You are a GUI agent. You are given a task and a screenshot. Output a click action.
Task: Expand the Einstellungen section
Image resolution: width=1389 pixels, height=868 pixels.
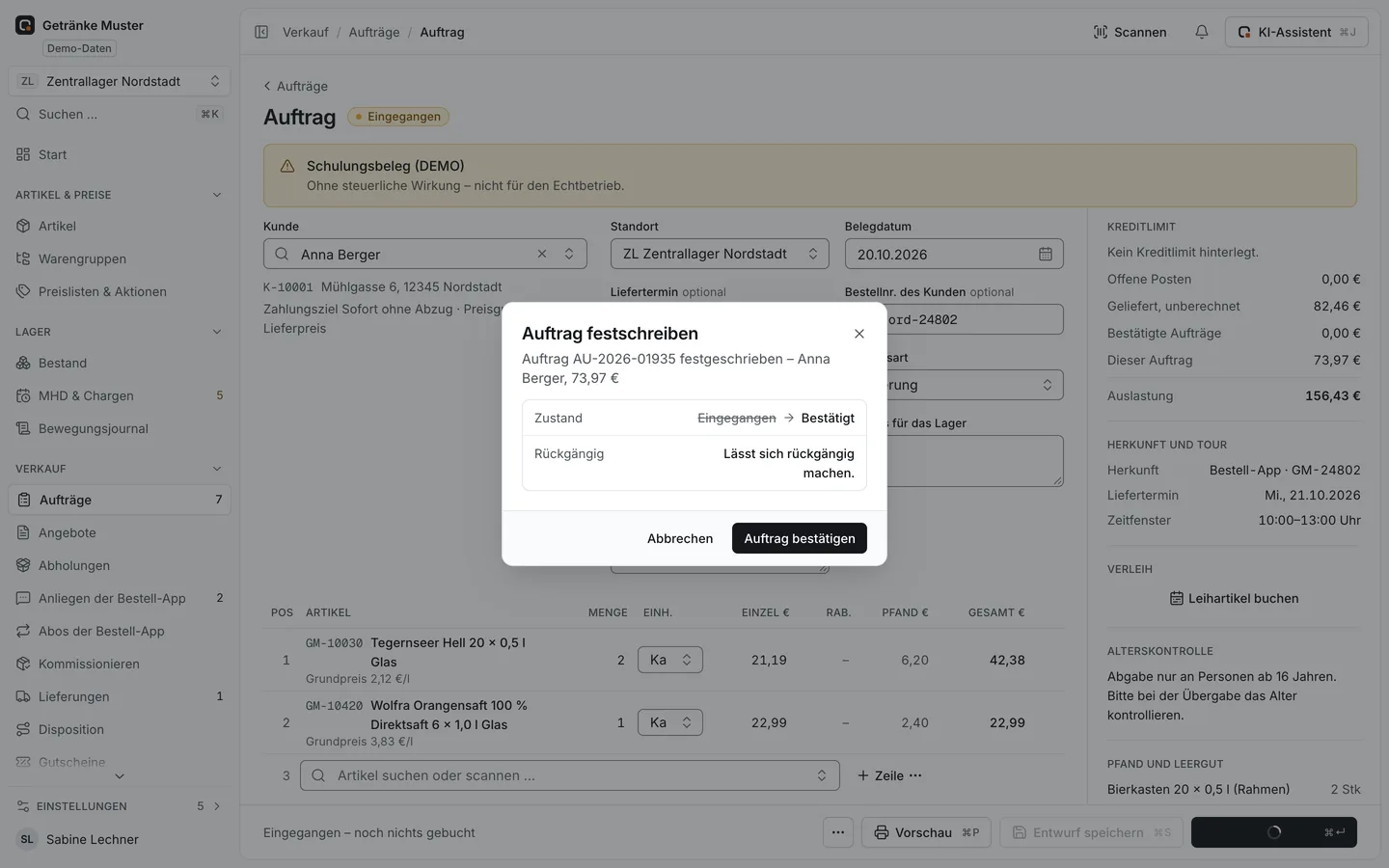(120, 806)
